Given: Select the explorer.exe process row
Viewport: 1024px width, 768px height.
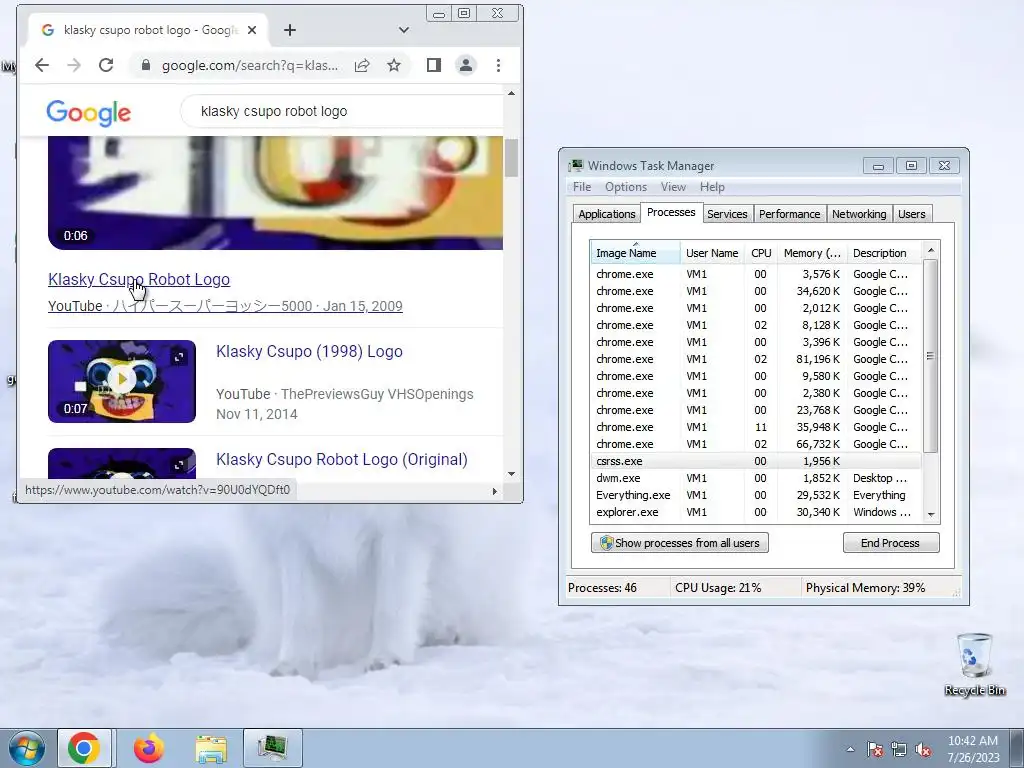Looking at the screenshot, I should click(756, 512).
